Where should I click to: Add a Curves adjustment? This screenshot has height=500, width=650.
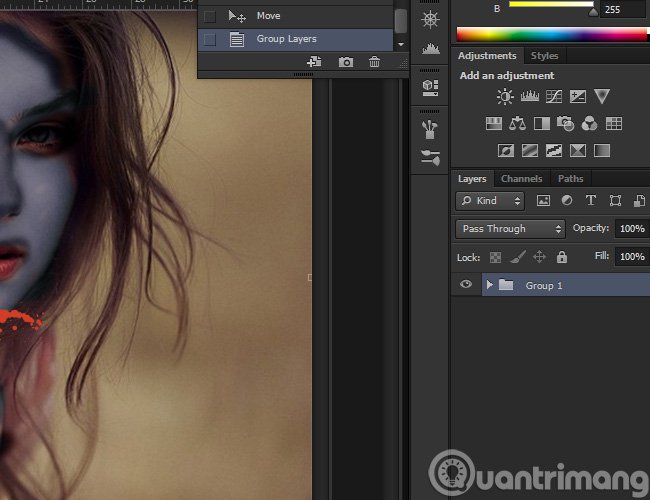[x=554, y=97]
